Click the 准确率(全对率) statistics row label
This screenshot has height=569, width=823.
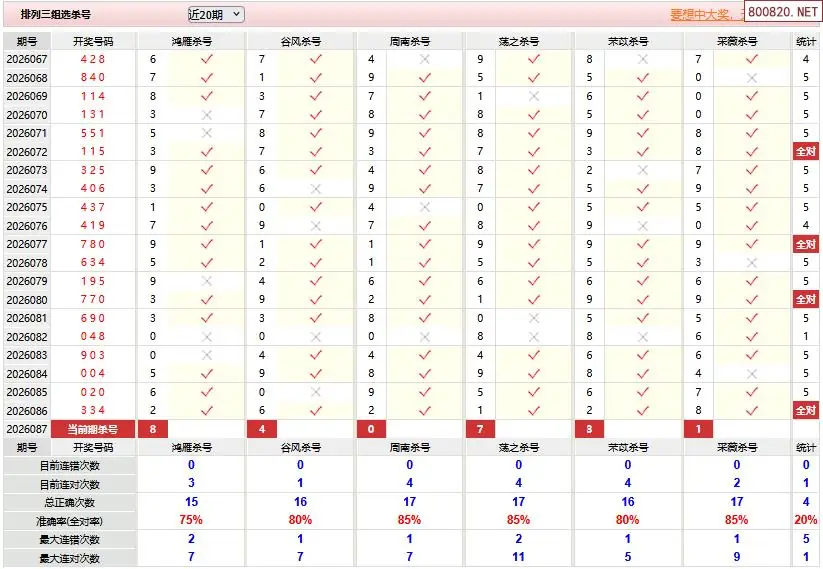click(x=69, y=521)
